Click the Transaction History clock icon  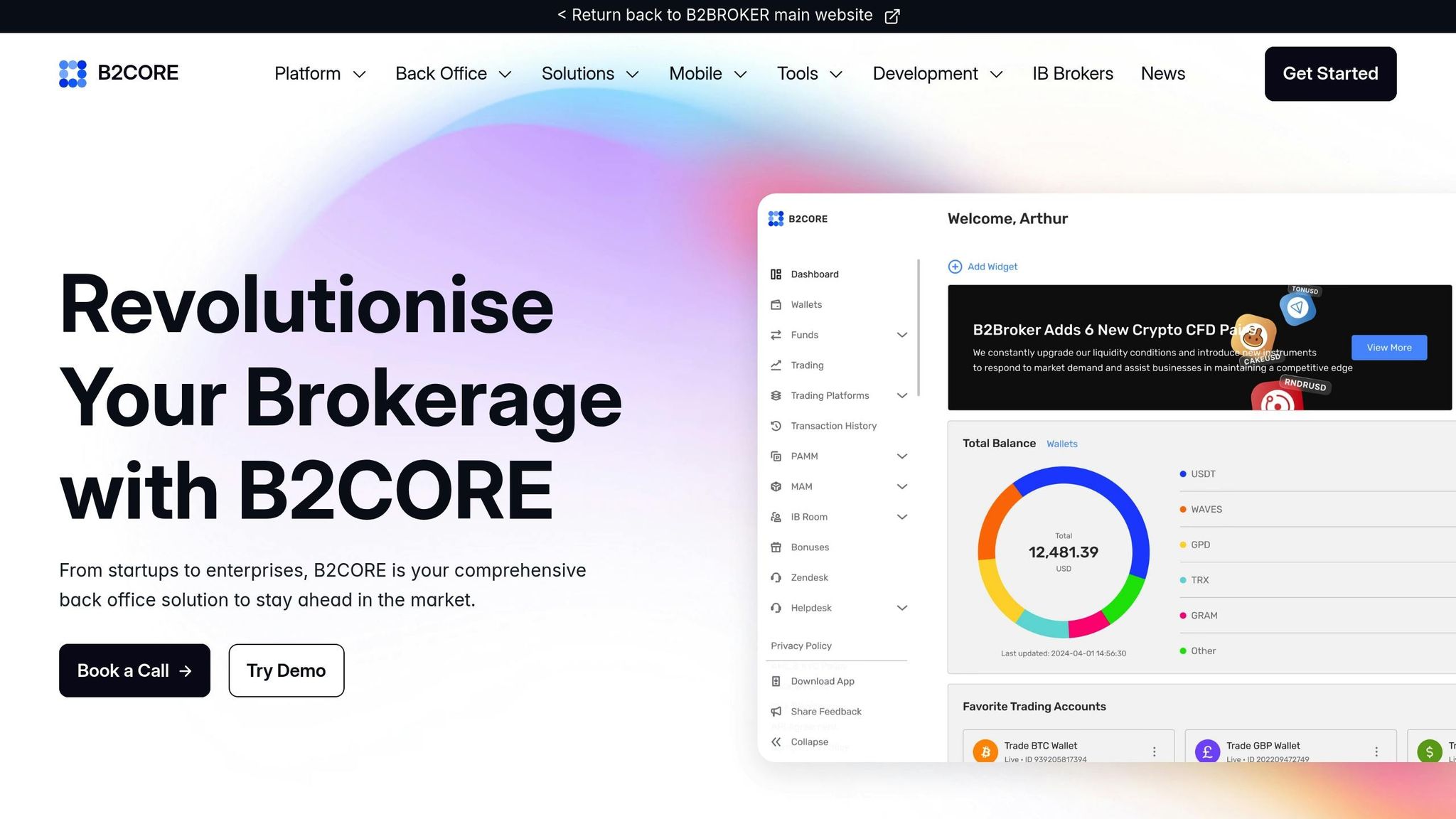[x=776, y=426]
